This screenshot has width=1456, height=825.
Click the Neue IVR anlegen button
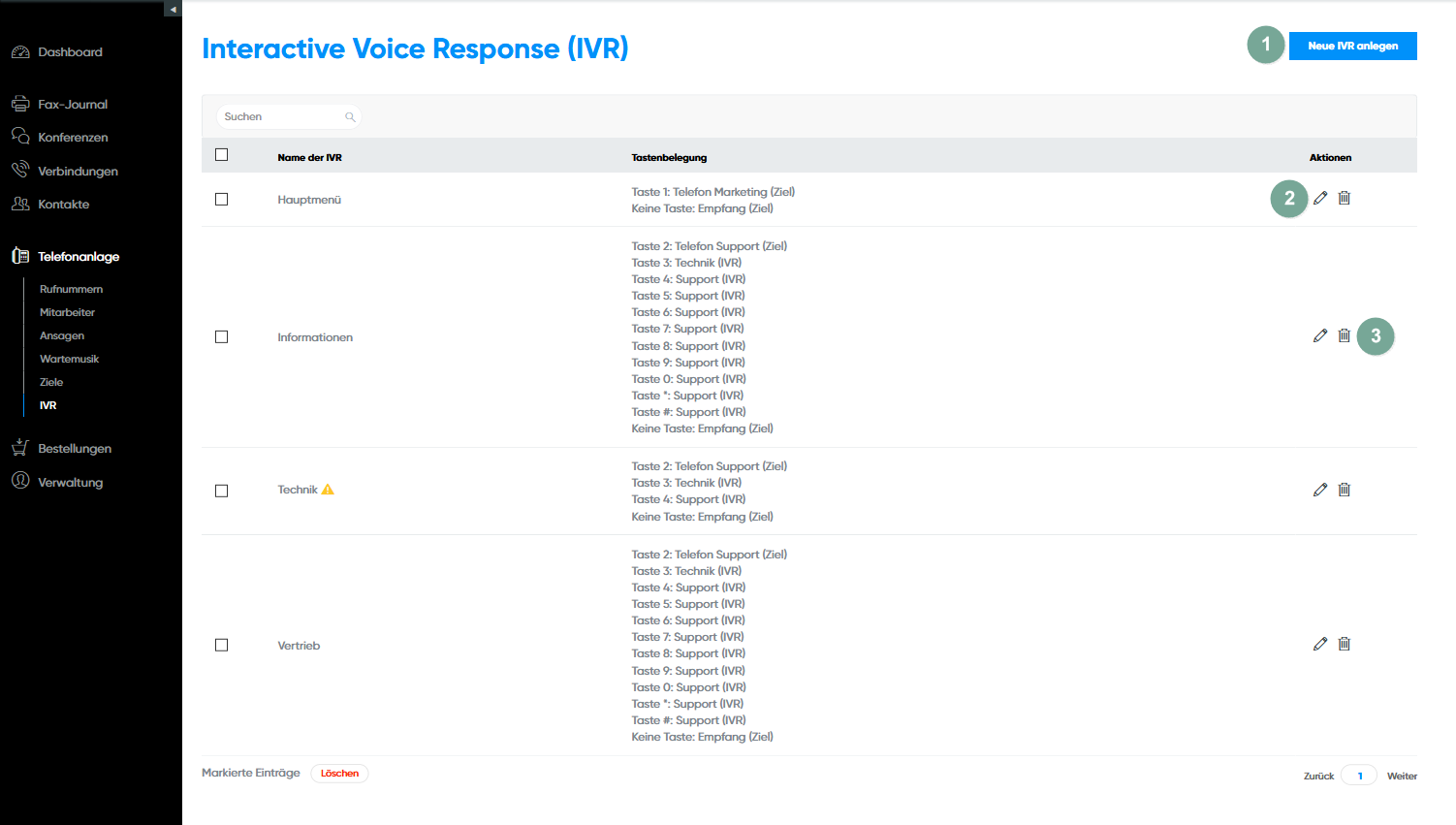pos(1352,46)
